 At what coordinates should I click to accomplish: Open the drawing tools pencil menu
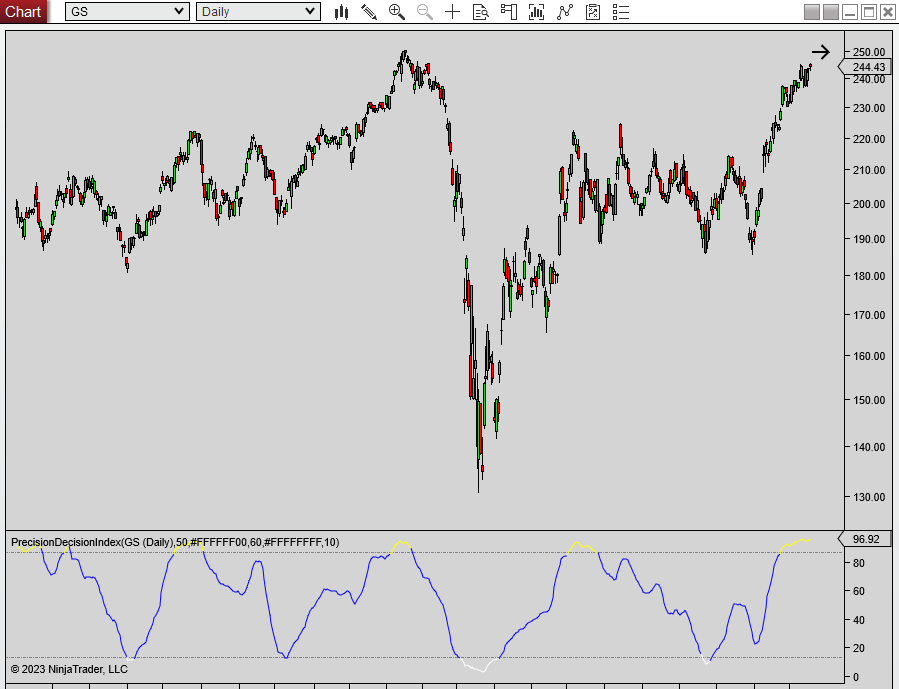(x=369, y=12)
